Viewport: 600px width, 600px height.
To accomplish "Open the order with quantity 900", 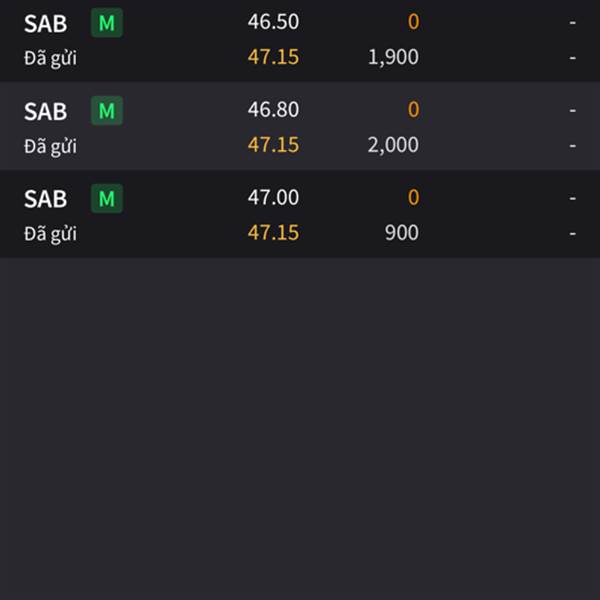I will point(300,214).
